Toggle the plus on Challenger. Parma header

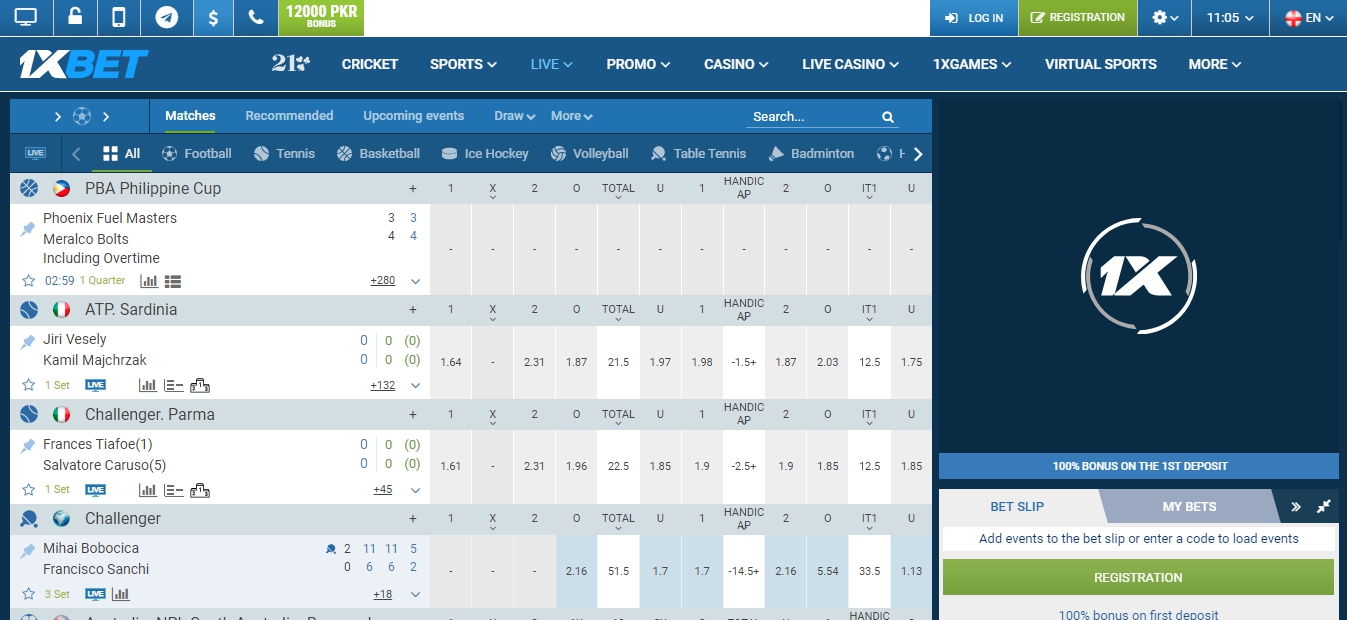click(412, 414)
